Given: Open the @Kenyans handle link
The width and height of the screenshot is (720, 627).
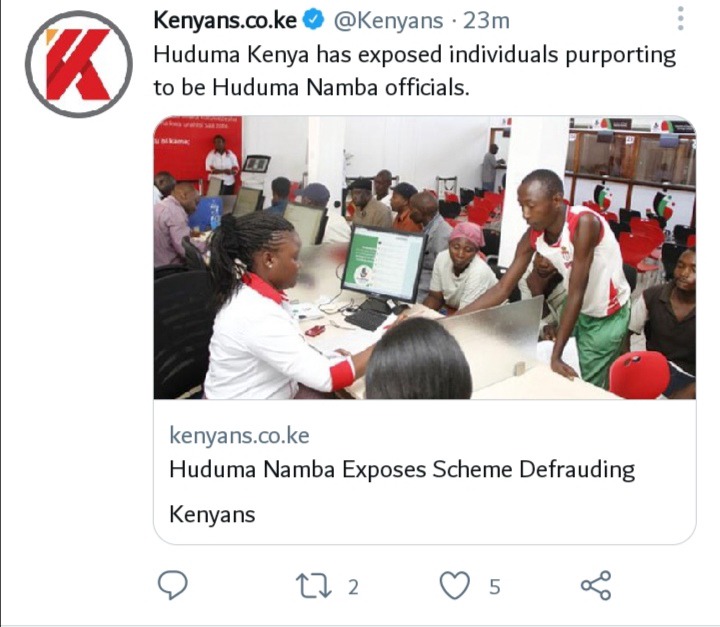Looking at the screenshot, I should [388, 21].
